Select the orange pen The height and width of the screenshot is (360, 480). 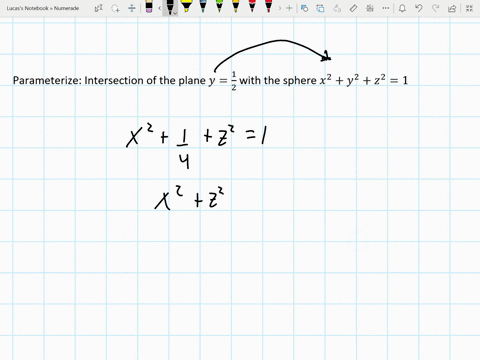[x=236, y=7]
